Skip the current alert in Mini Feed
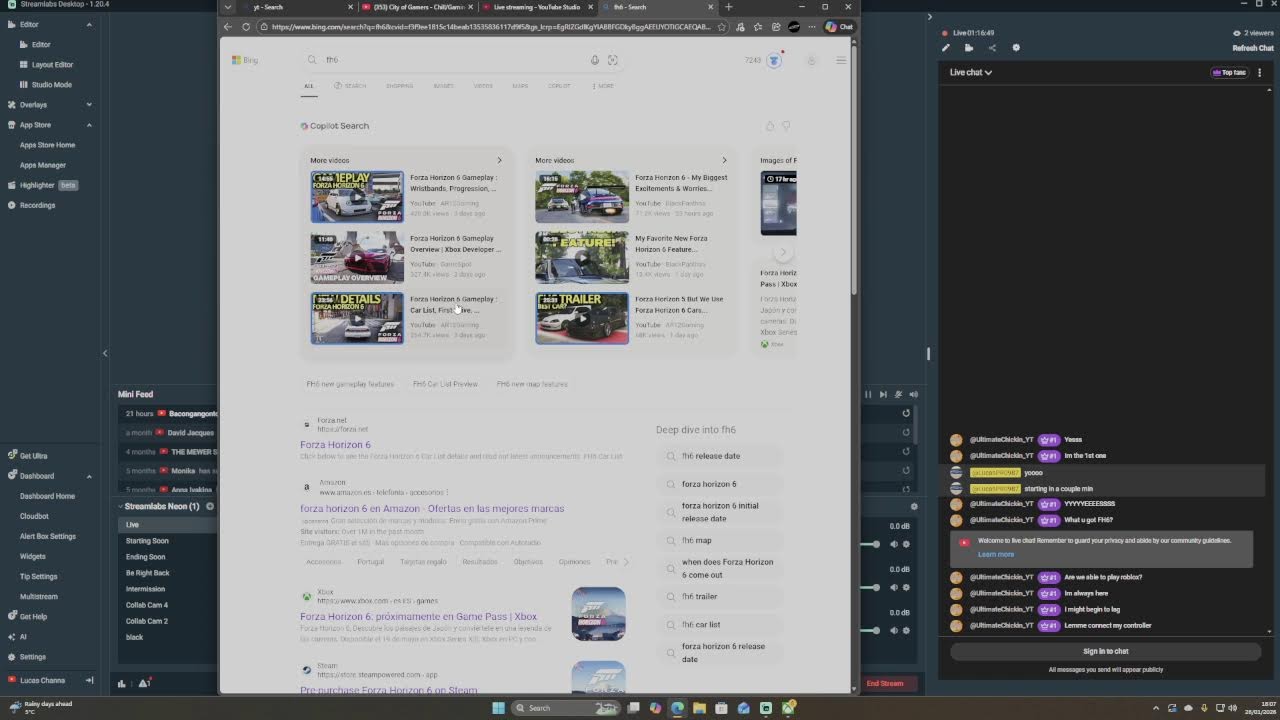The height and width of the screenshot is (720, 1280). coord(883,394)
